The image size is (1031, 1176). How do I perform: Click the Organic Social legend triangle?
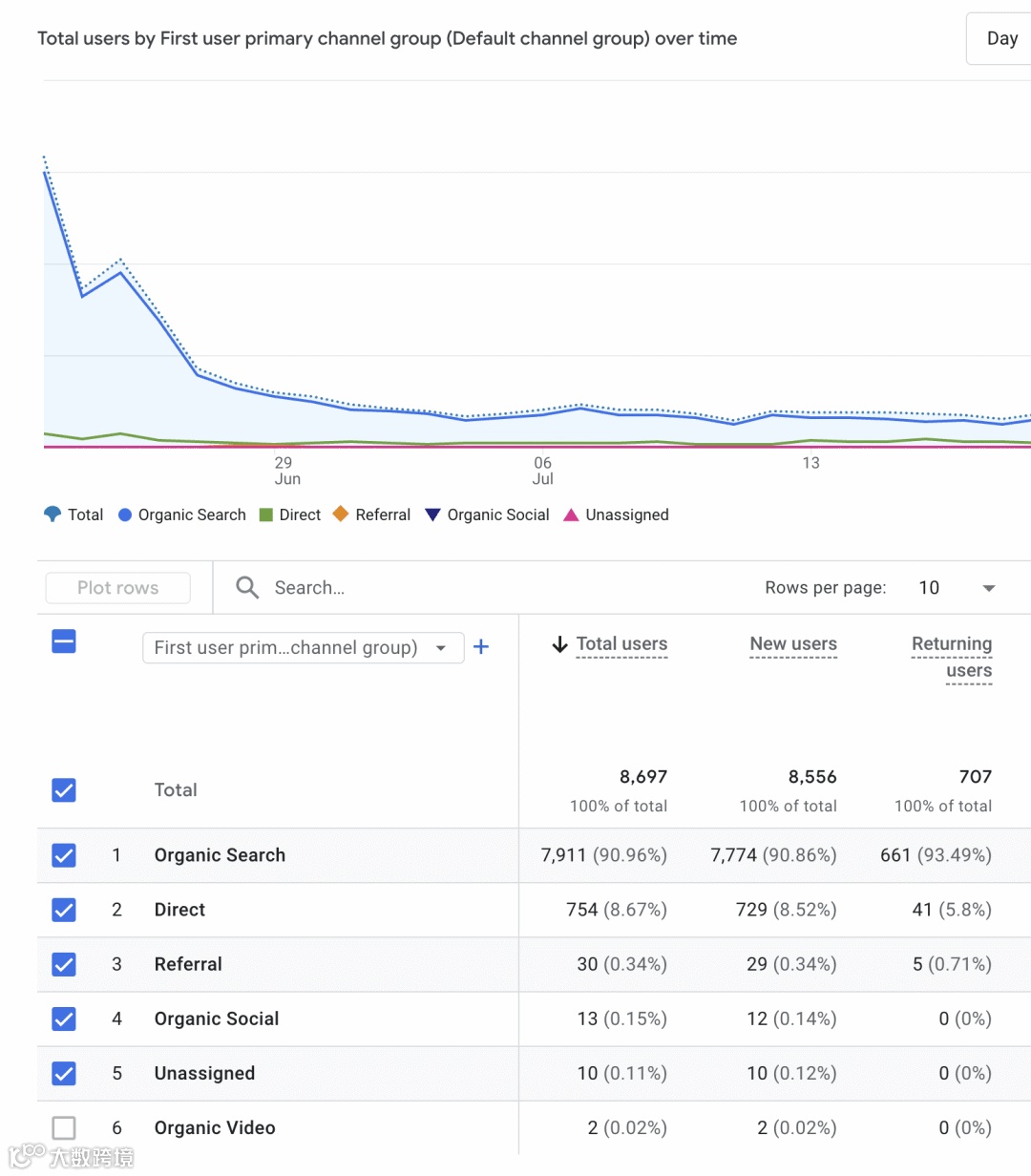point(432,514)
